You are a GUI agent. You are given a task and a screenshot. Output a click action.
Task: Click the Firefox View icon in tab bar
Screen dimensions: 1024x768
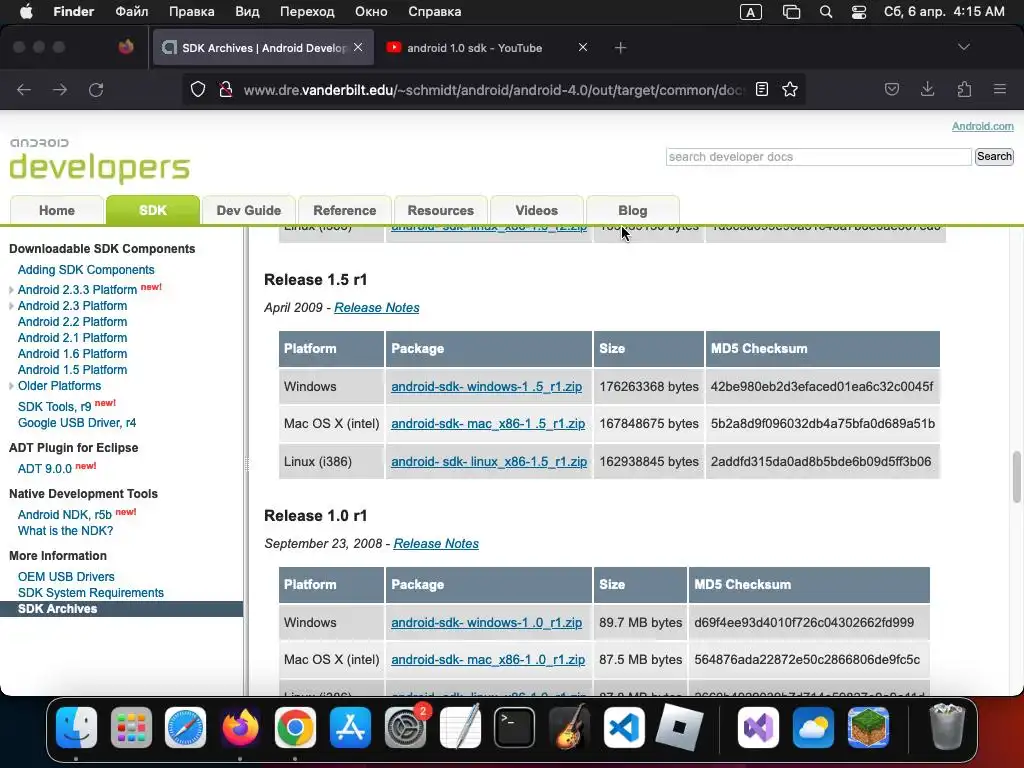tap(126, 47)
